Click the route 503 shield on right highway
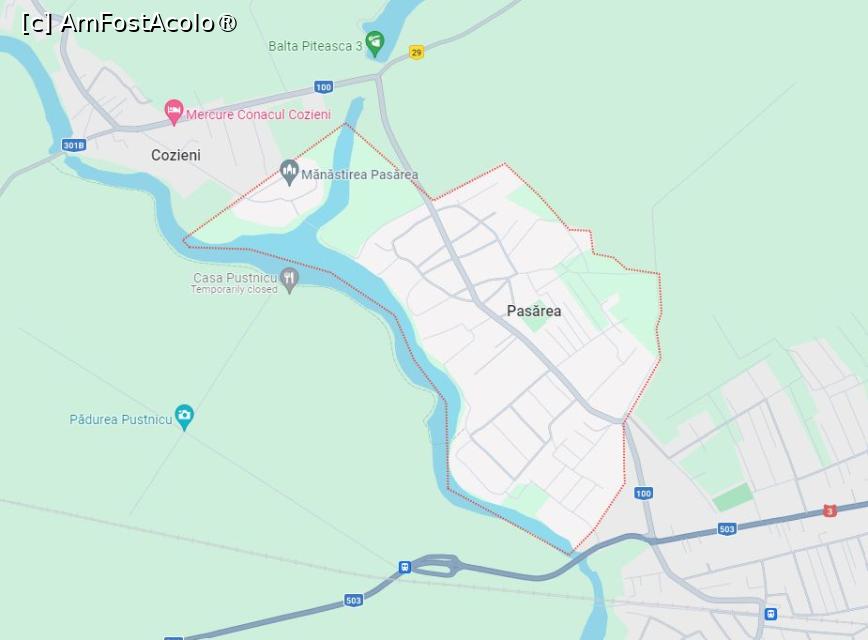Screen dimensions: 868x640 (727, 529)
